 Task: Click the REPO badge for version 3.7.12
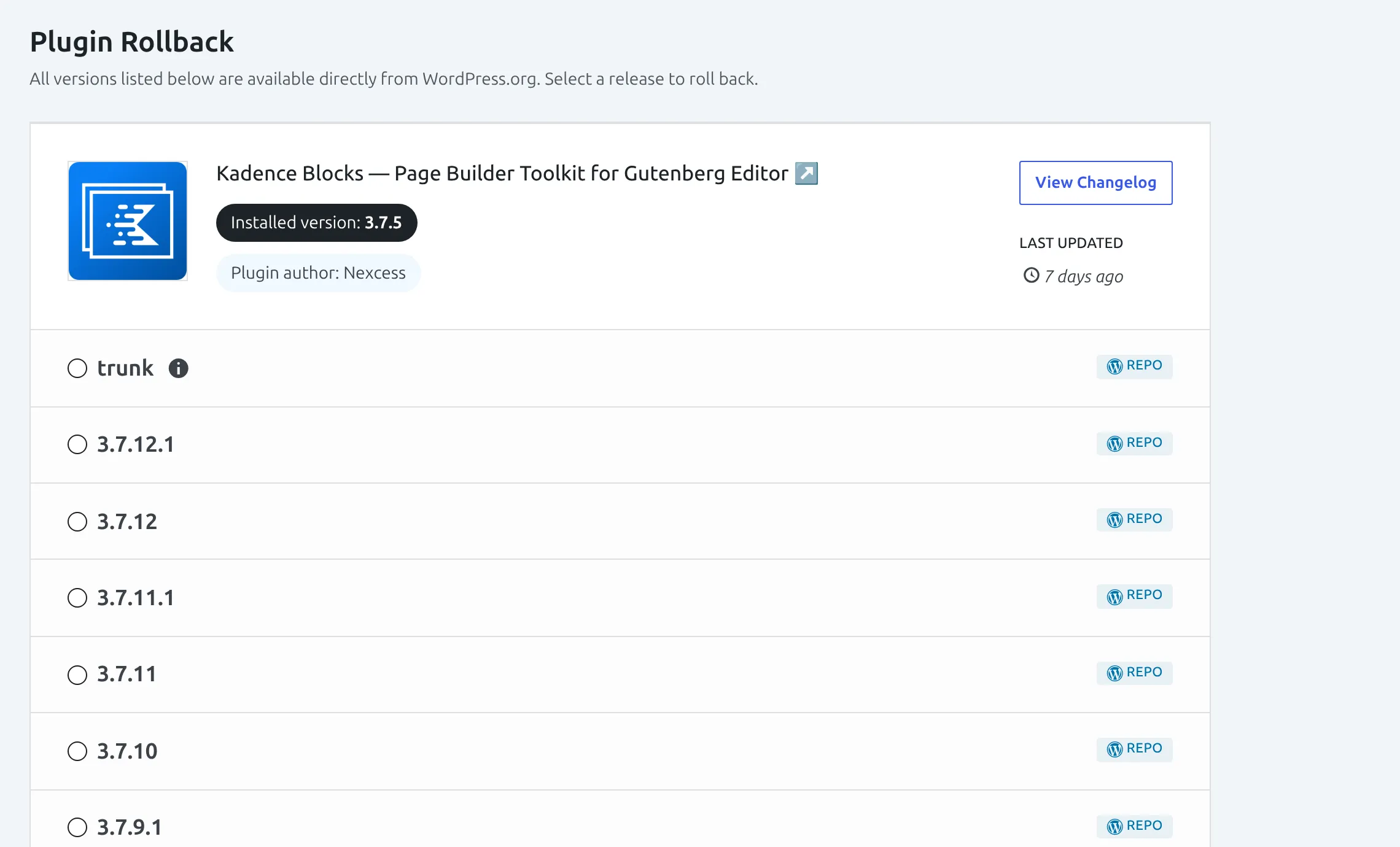pos(1134,519)
